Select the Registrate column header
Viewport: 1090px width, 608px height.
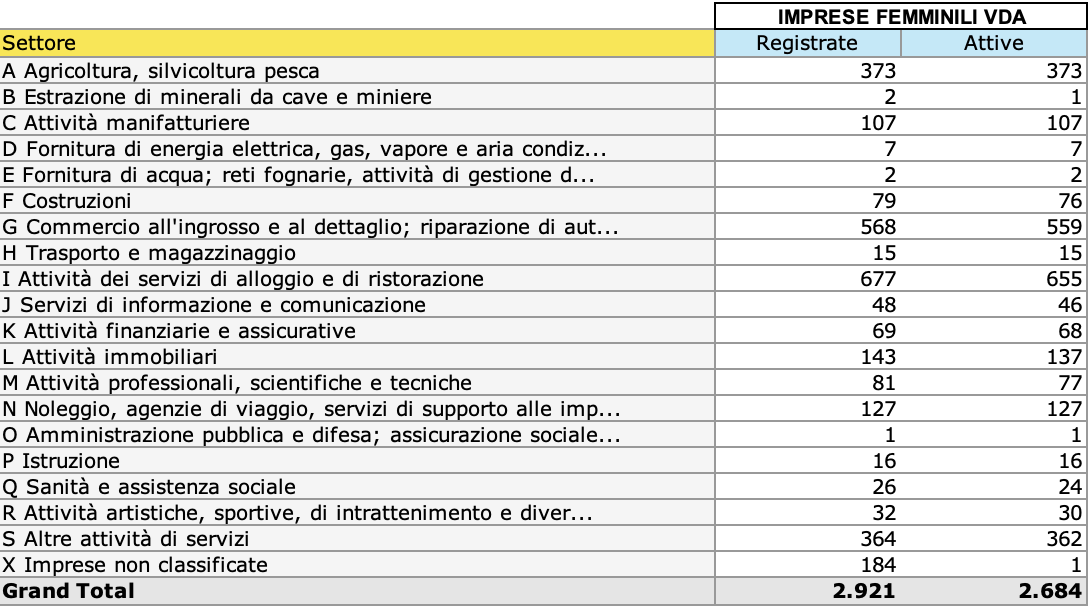click(x=807, y=43)
